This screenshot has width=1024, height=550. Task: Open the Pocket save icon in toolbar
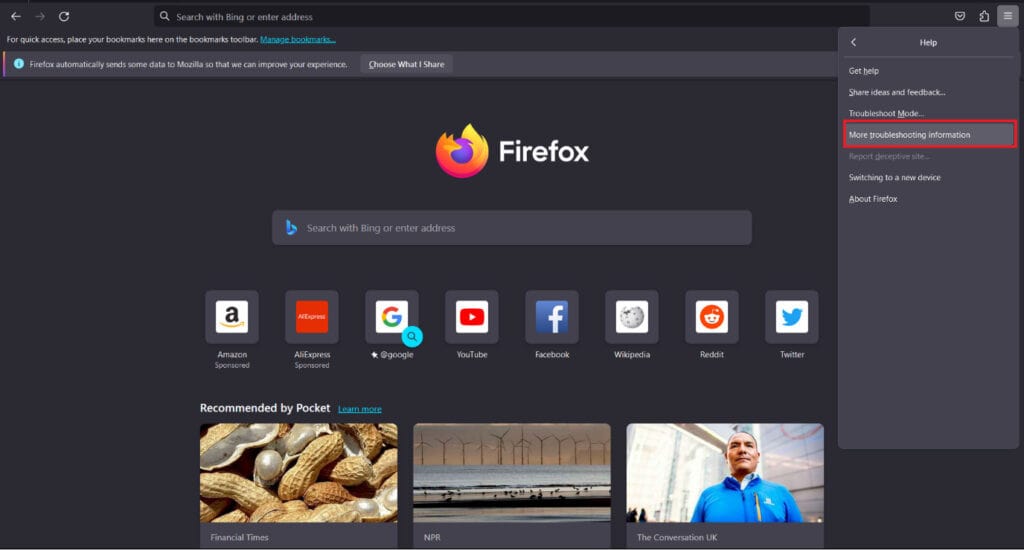(959, 16)
